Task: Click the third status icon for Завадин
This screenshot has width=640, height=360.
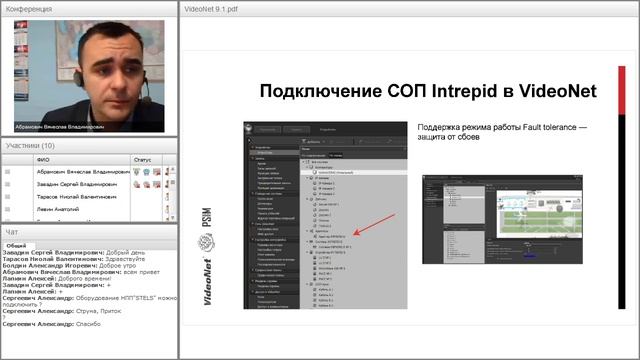Action: pos(157,184)
